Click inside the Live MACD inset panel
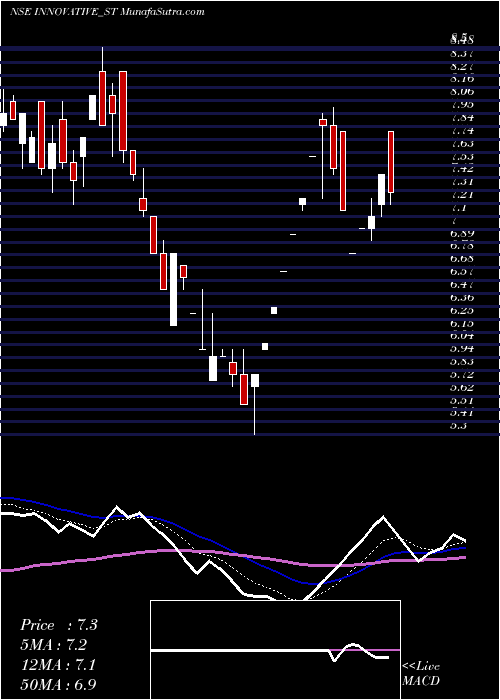The height and width of the screenshot is (700, 500). pos(275,650)
